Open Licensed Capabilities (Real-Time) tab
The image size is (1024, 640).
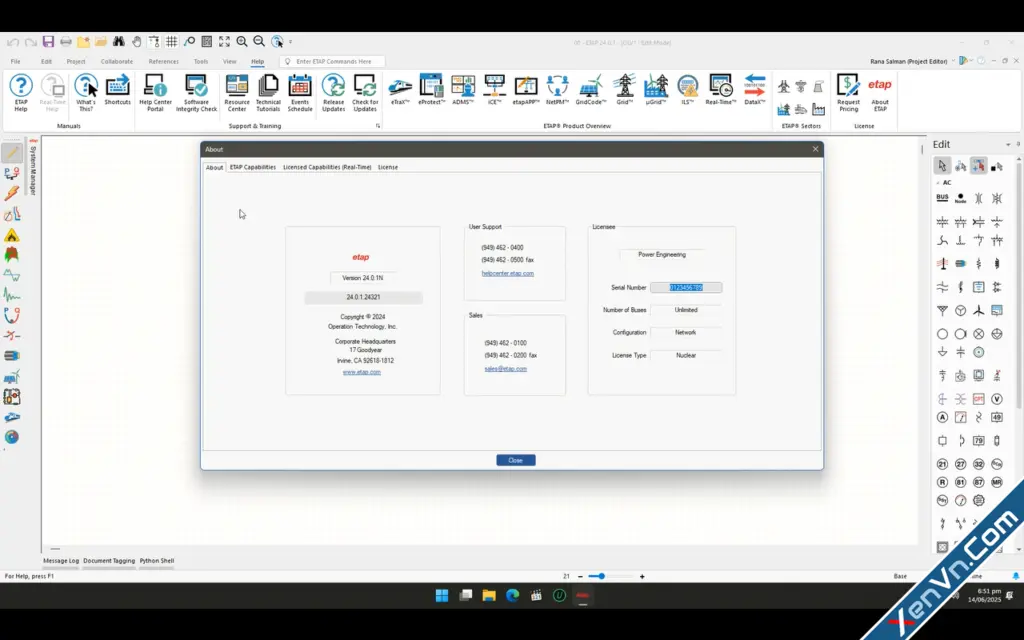(x=327, y=167)
